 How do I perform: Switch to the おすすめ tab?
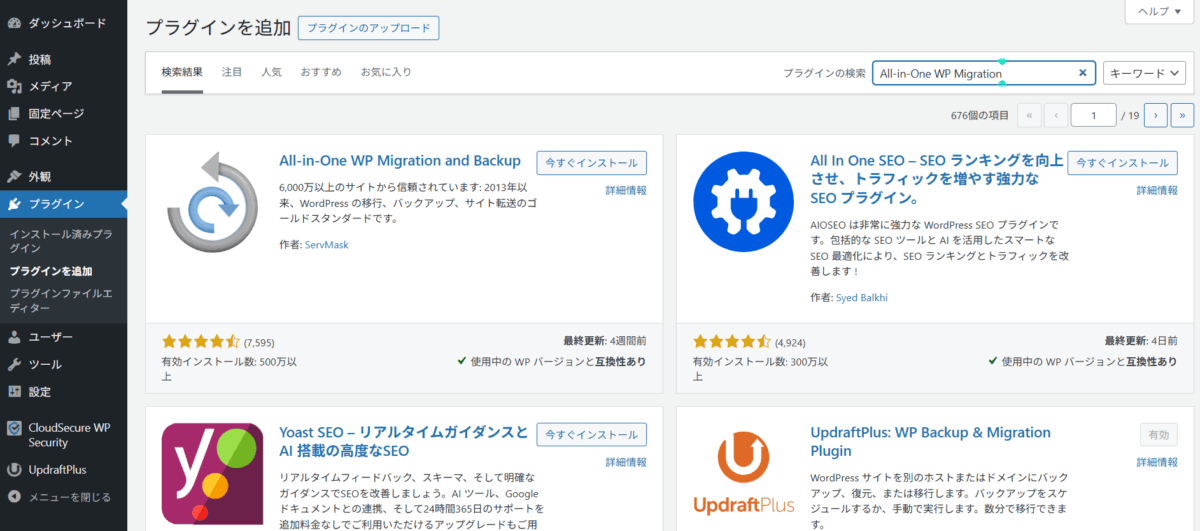point(321,72)
